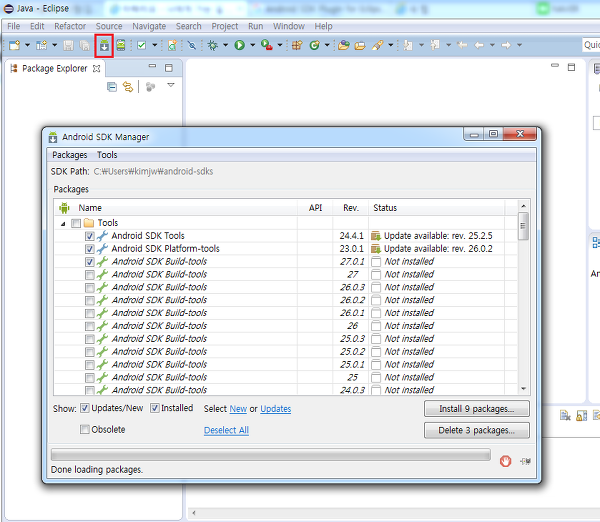Uncheck Build-tools 27.0.1 checkbox
Image resolution: width=600 pixels, height=522 pixels.
90,262
